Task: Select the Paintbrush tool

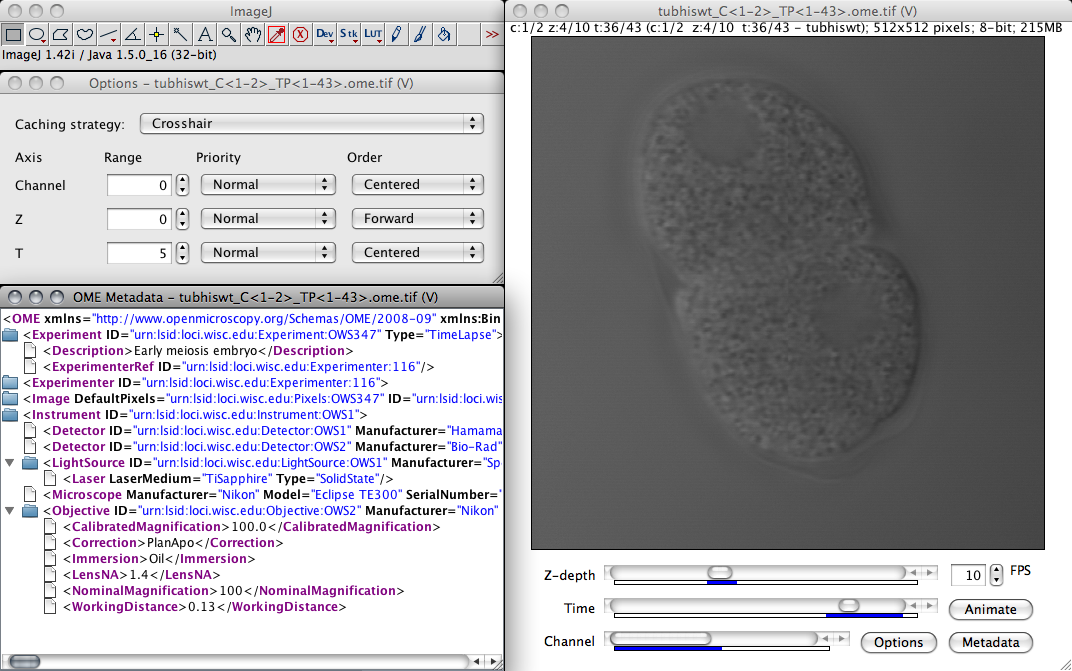Action: point(420,34)
